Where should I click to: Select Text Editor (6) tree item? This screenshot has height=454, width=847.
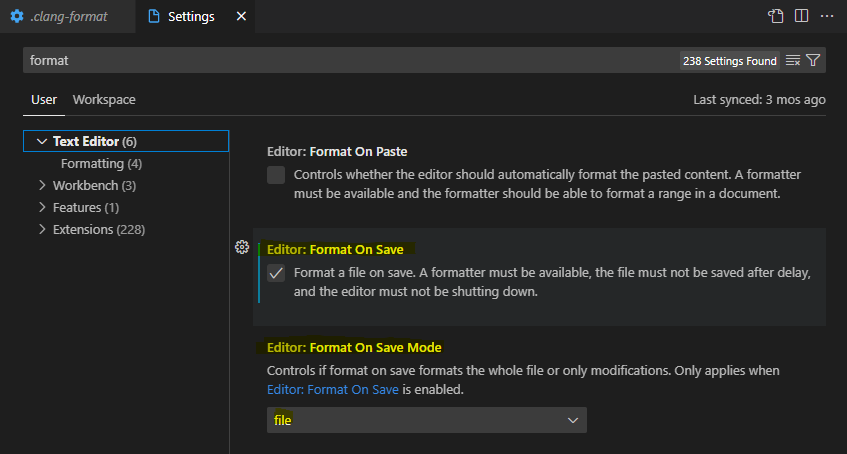click(126, 141)
